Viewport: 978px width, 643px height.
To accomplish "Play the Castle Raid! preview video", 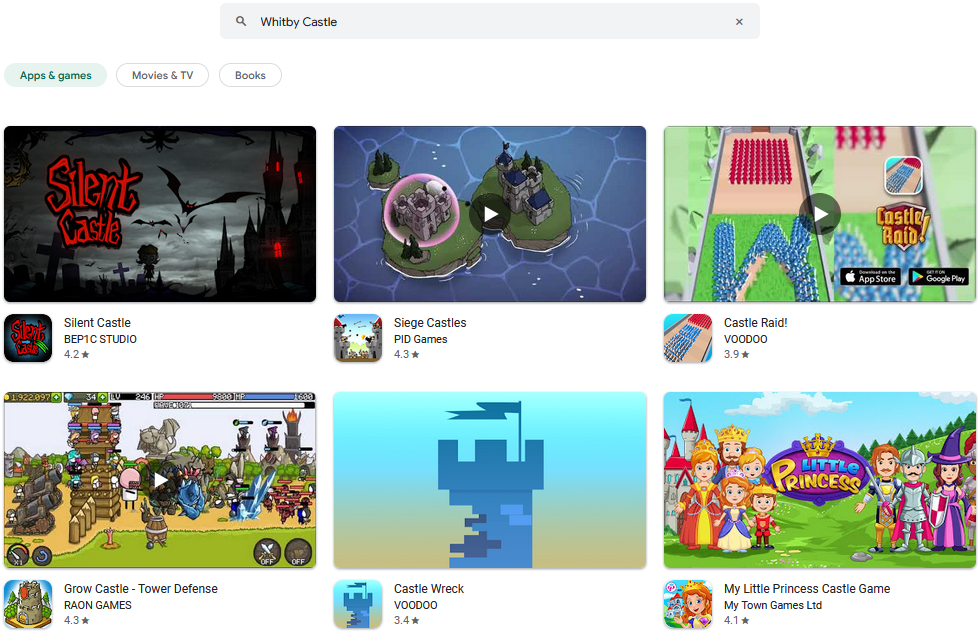I will tap(820, 214).
